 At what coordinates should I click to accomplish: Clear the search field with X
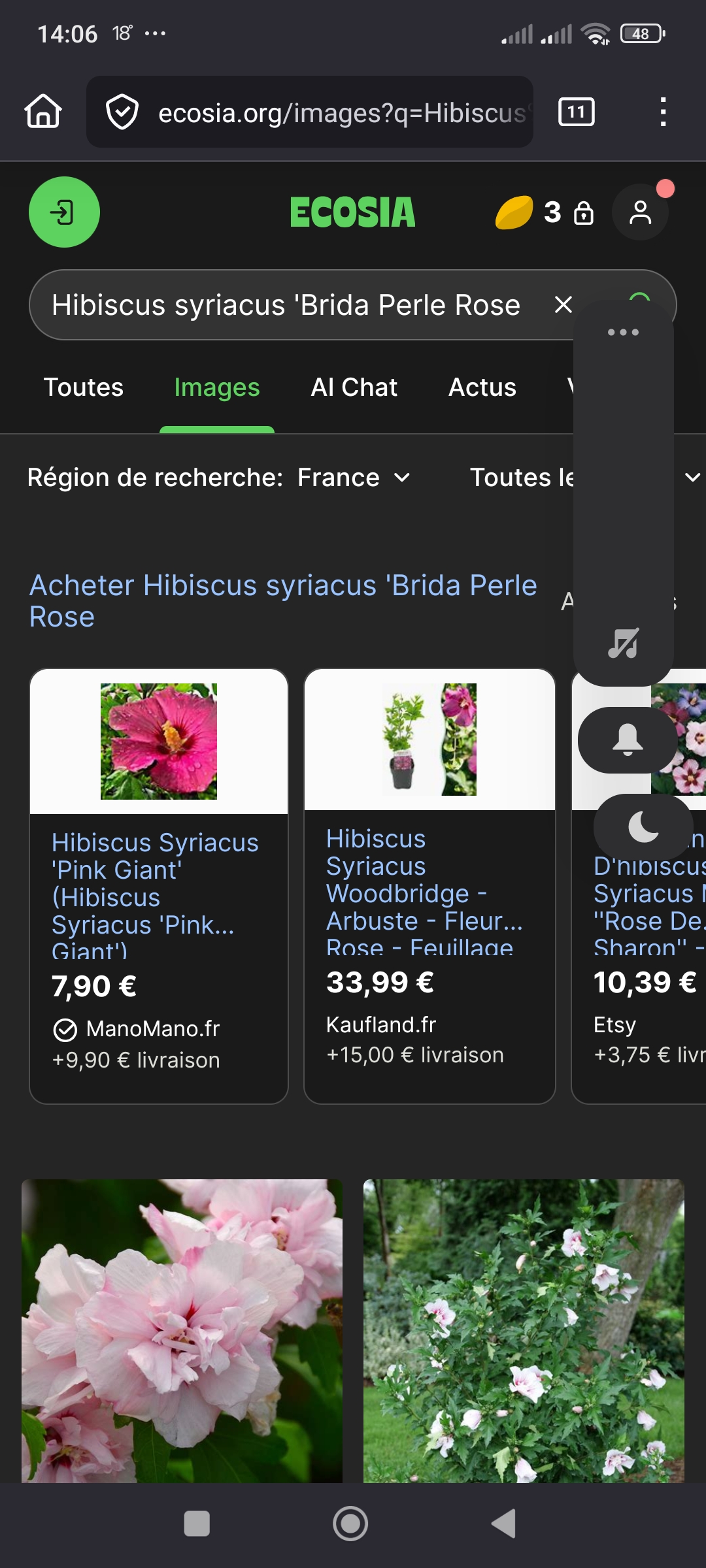[563, 304]
